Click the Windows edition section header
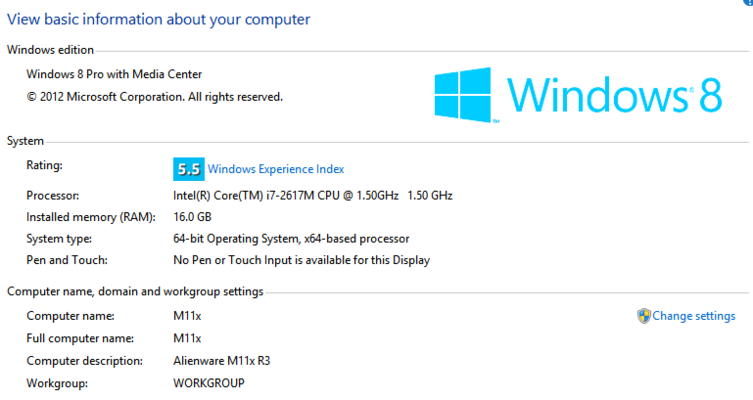 (50, 50)
